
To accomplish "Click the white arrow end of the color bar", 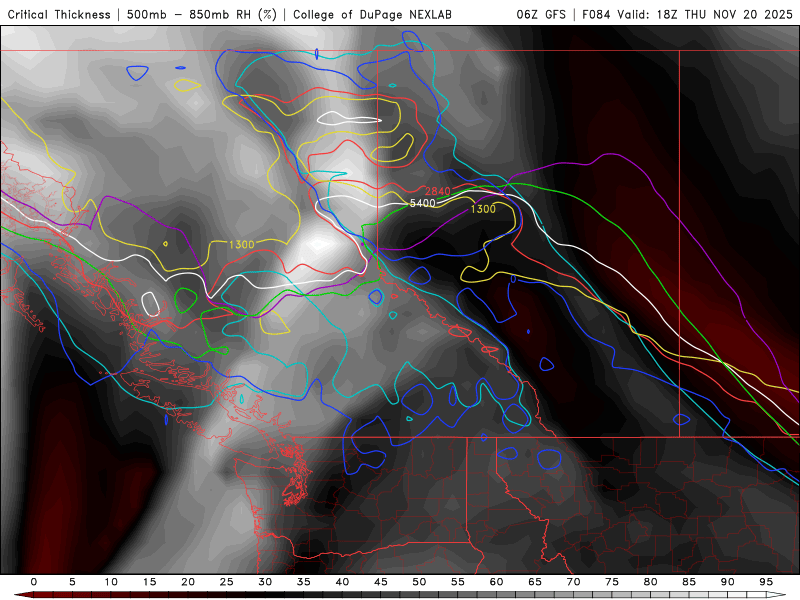I will [776, 595].
